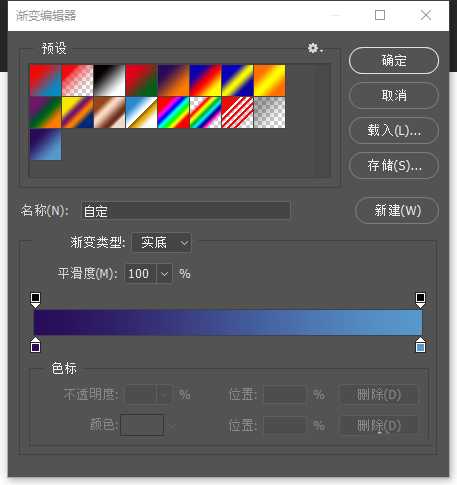Click 载入(L)... to load gradients
The image size is (457, 485).
[x=394, y=131]
